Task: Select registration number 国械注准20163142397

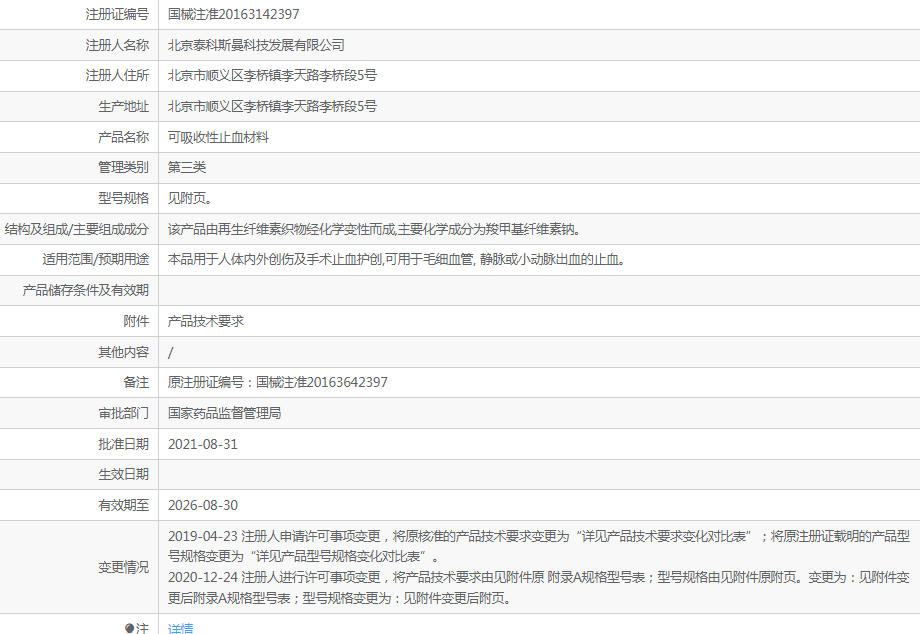Action: 234,14
